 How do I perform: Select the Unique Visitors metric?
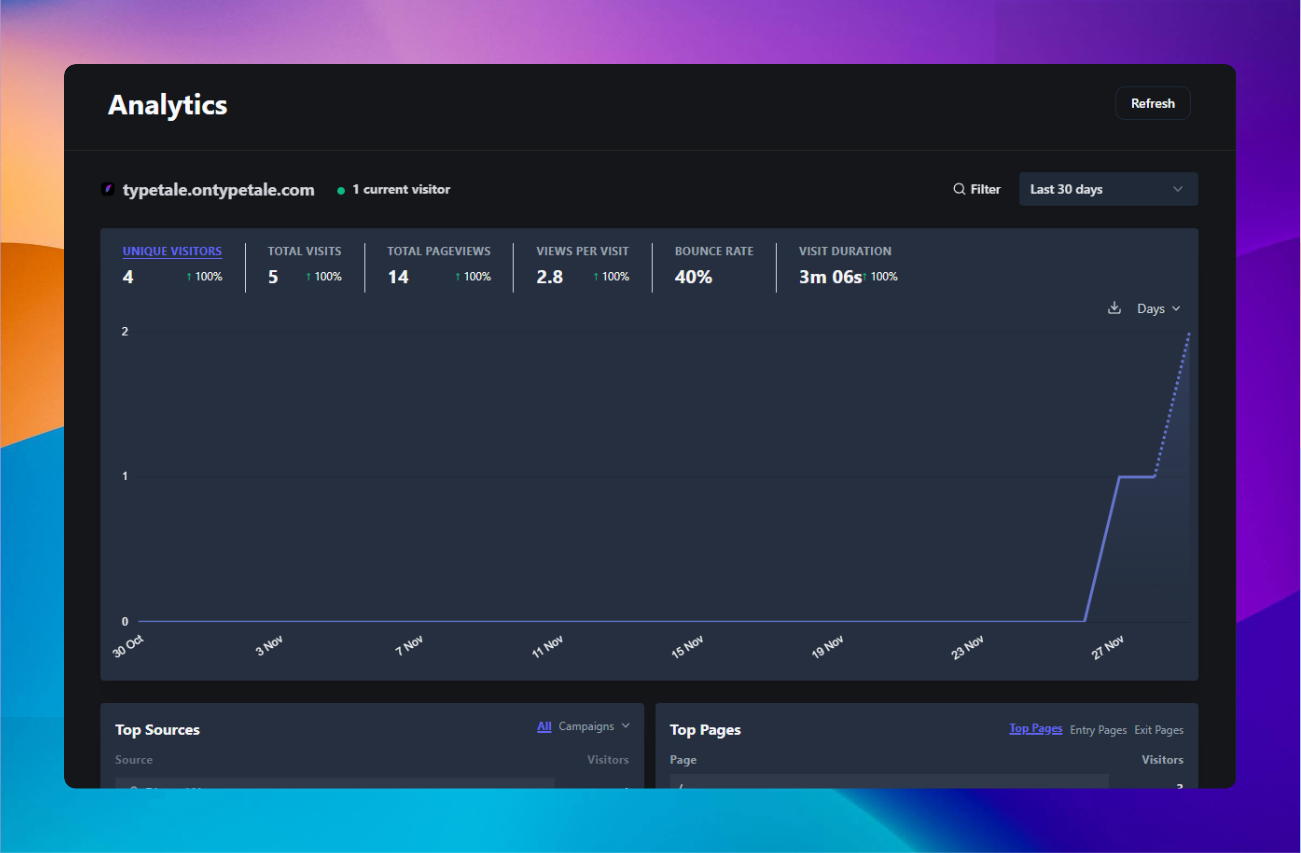pyautogui.click(x=172, y=251)
